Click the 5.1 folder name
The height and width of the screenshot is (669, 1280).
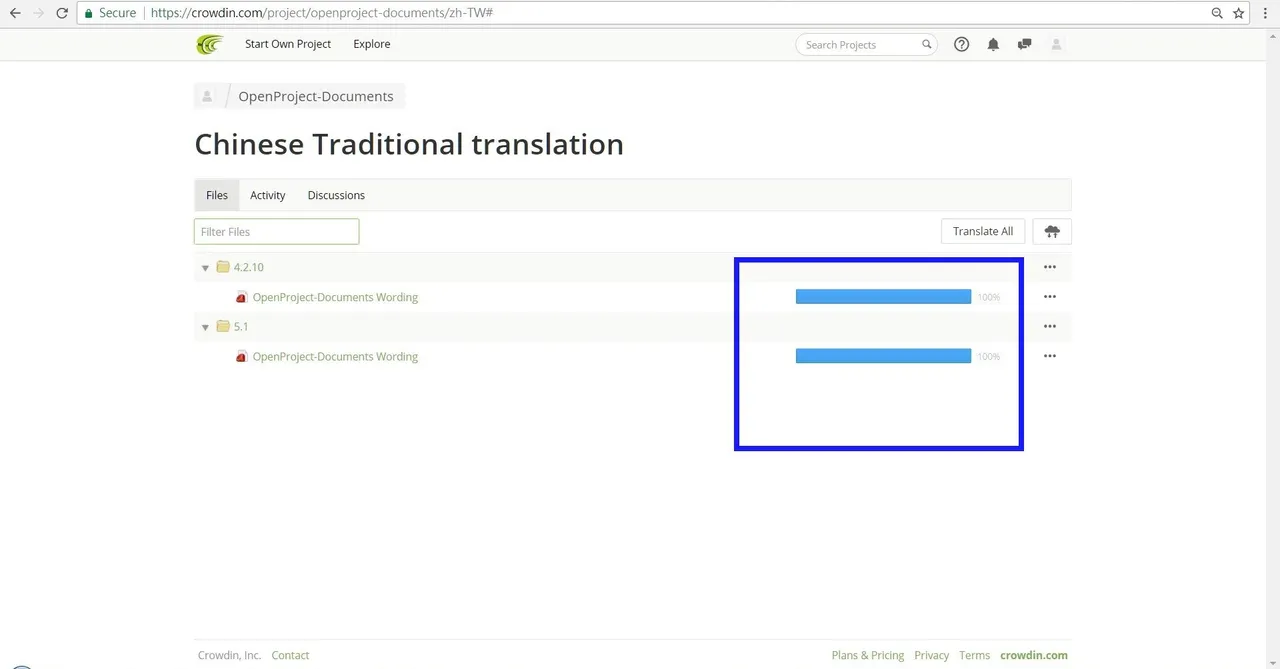pos(241,326)
